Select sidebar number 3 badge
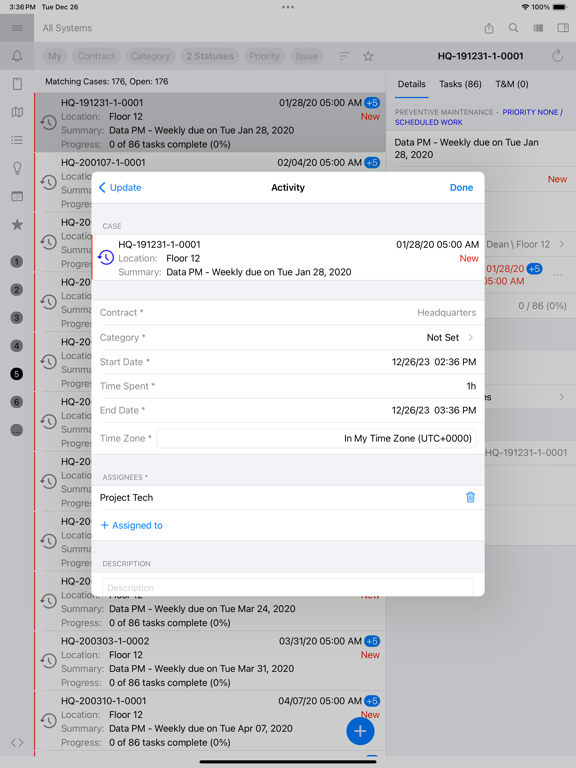576x768 pixels. pos(17,317)
